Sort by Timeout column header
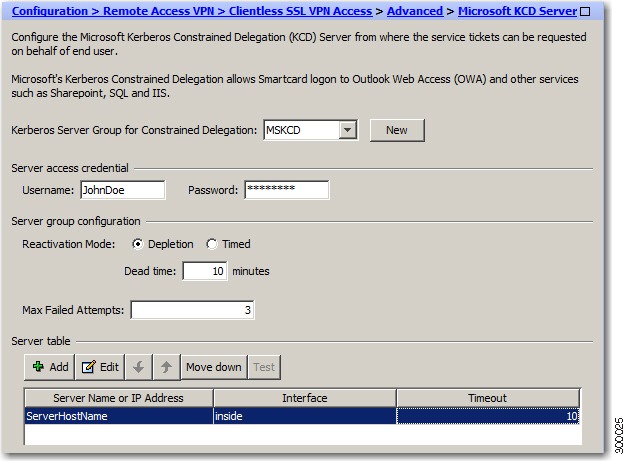625x461 pixels. pyautogui.click(x=488, y=398)
